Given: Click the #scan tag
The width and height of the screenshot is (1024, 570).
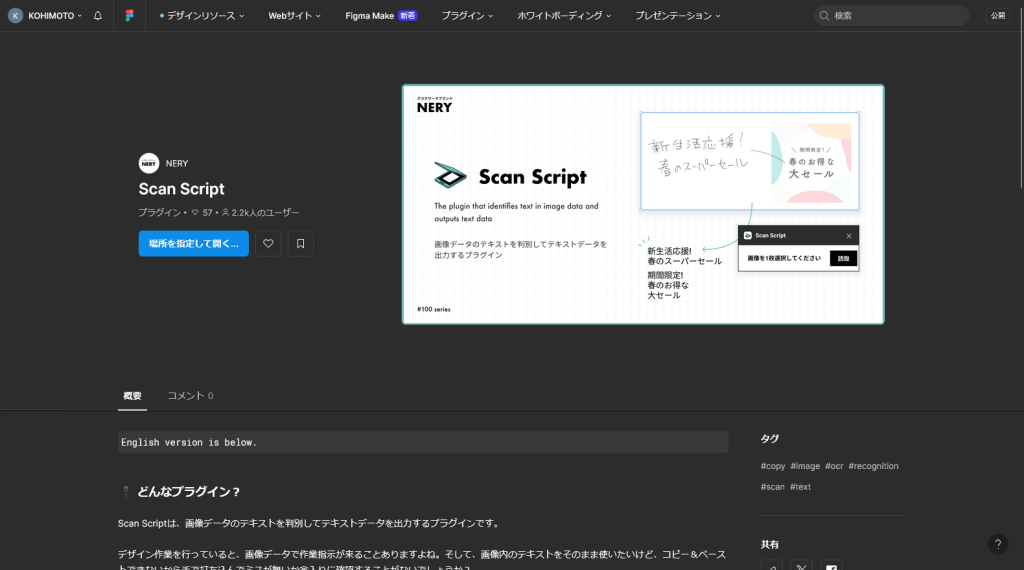Looking at the screenshot, I should click(x=773, y=487).
